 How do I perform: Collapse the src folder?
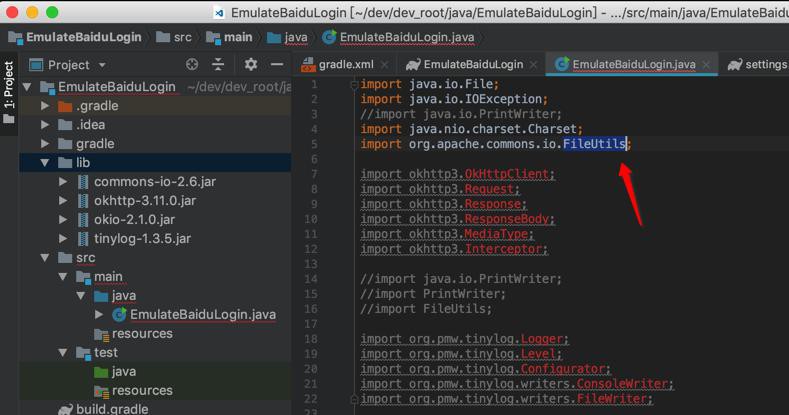45,258
